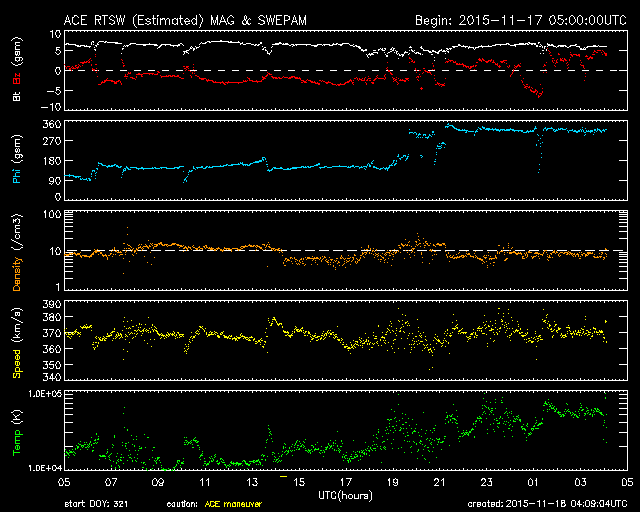Click the 'Begin: 2015-11-17 05:00:00UTC' timestamp
640x512 pixels.
pyautogui.click(x=521, y=20)
